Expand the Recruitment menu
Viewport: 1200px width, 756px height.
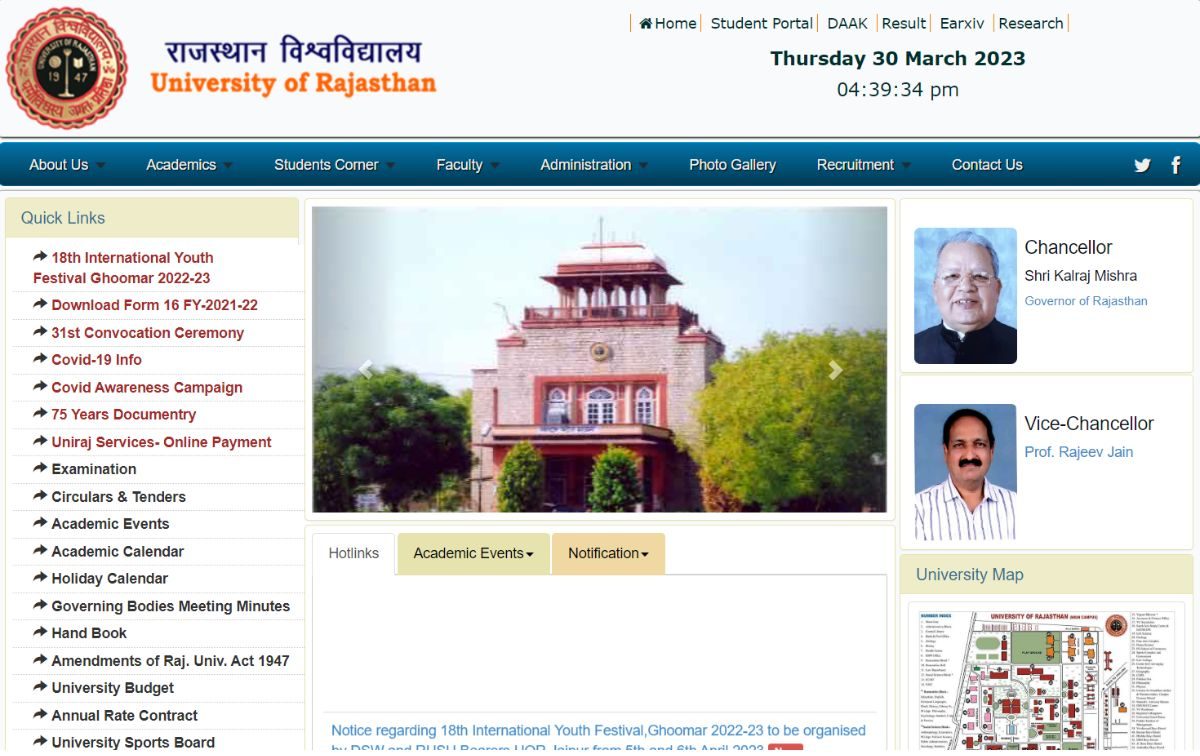(x=863, y=165)
